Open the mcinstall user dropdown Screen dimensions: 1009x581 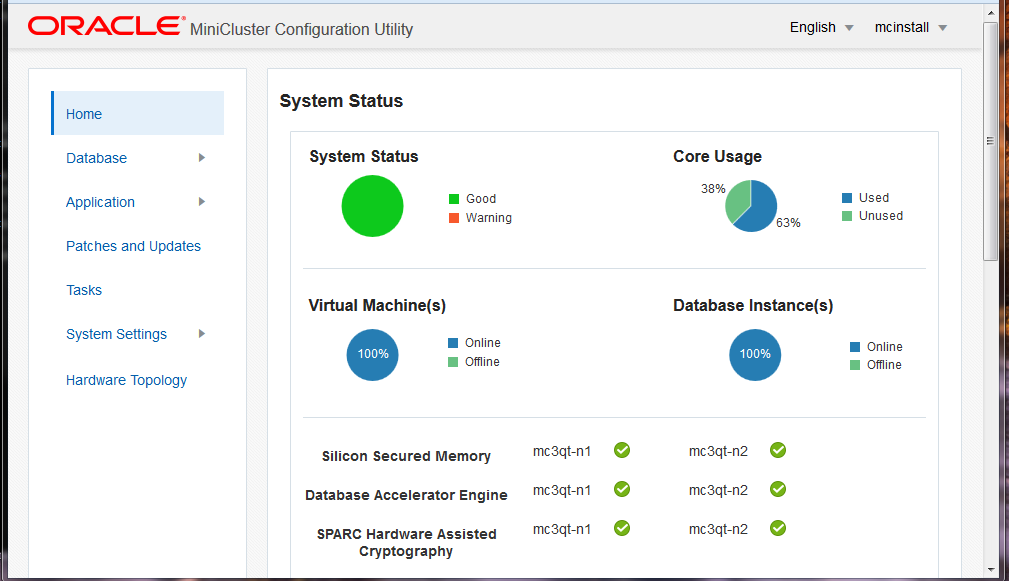coord(911,28)
